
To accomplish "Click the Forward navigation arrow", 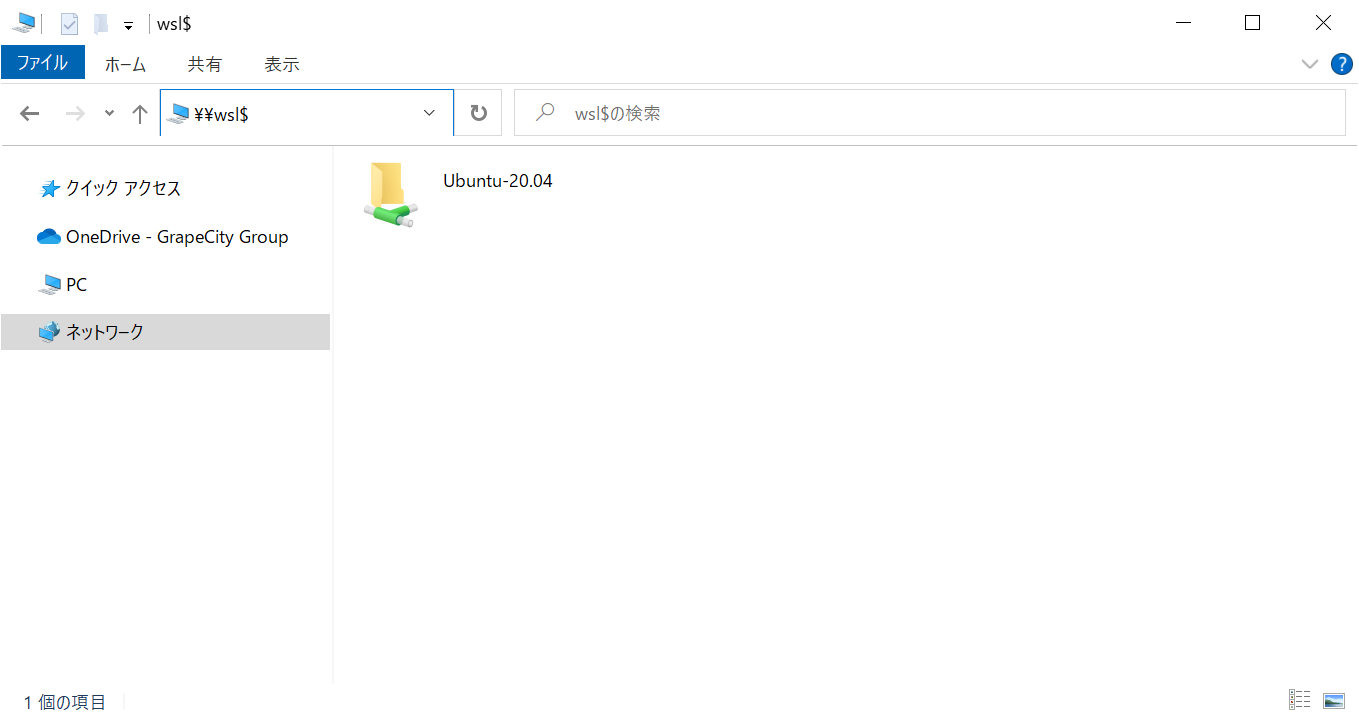I will pyautogui.click(x=75, y=114).
